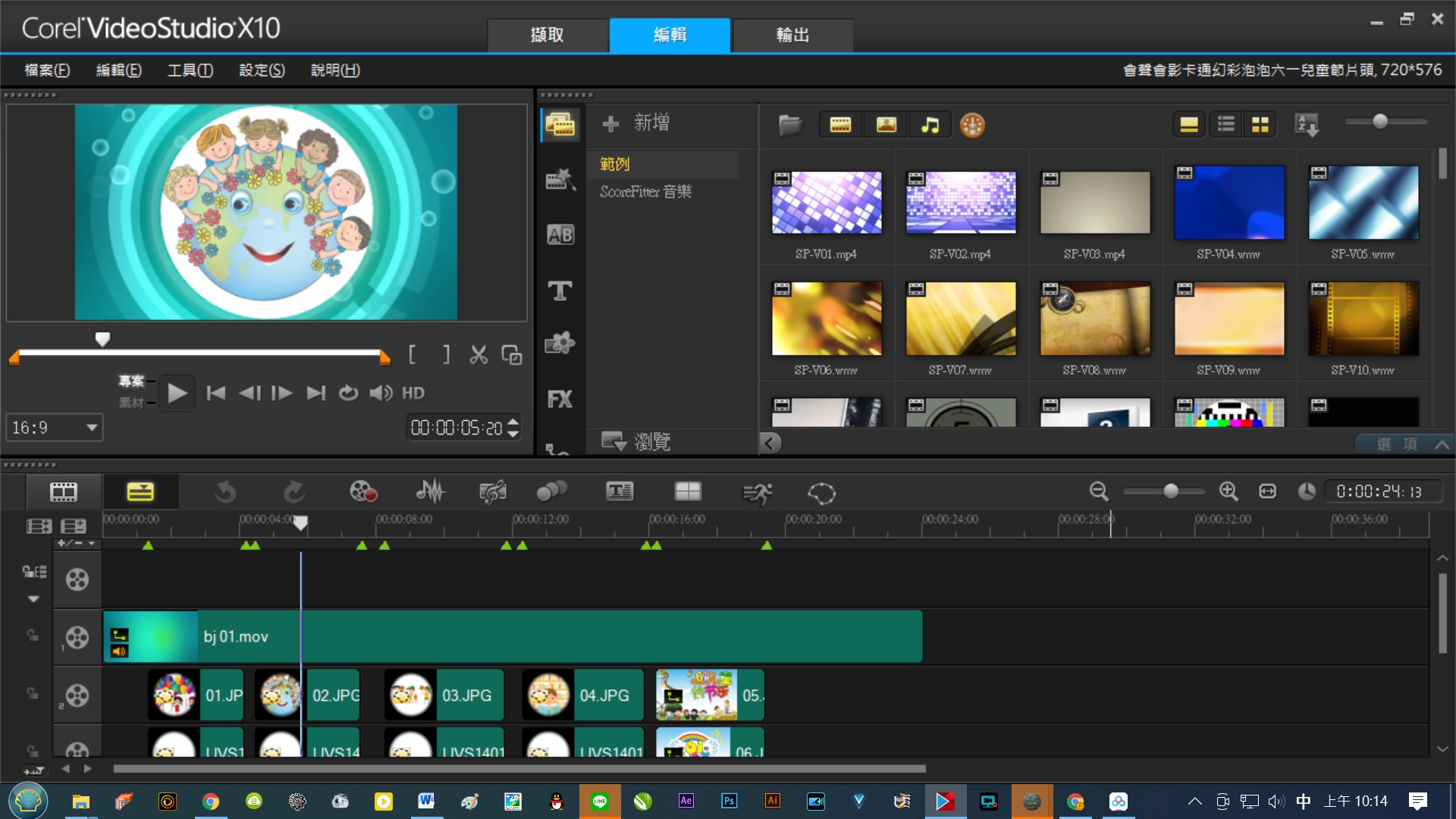Image resolution: width=1456 pixels, height=819 pixels.
Task: Toggle Repeat playback
Action: (x=348, y=393)
